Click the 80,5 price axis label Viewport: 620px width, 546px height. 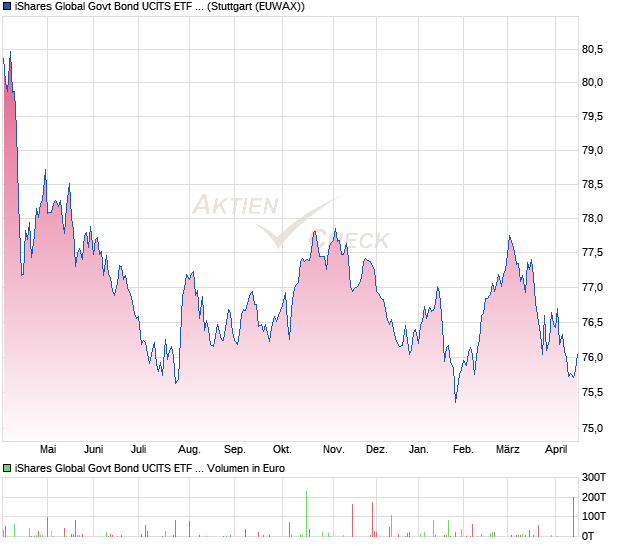click(592, 49)
